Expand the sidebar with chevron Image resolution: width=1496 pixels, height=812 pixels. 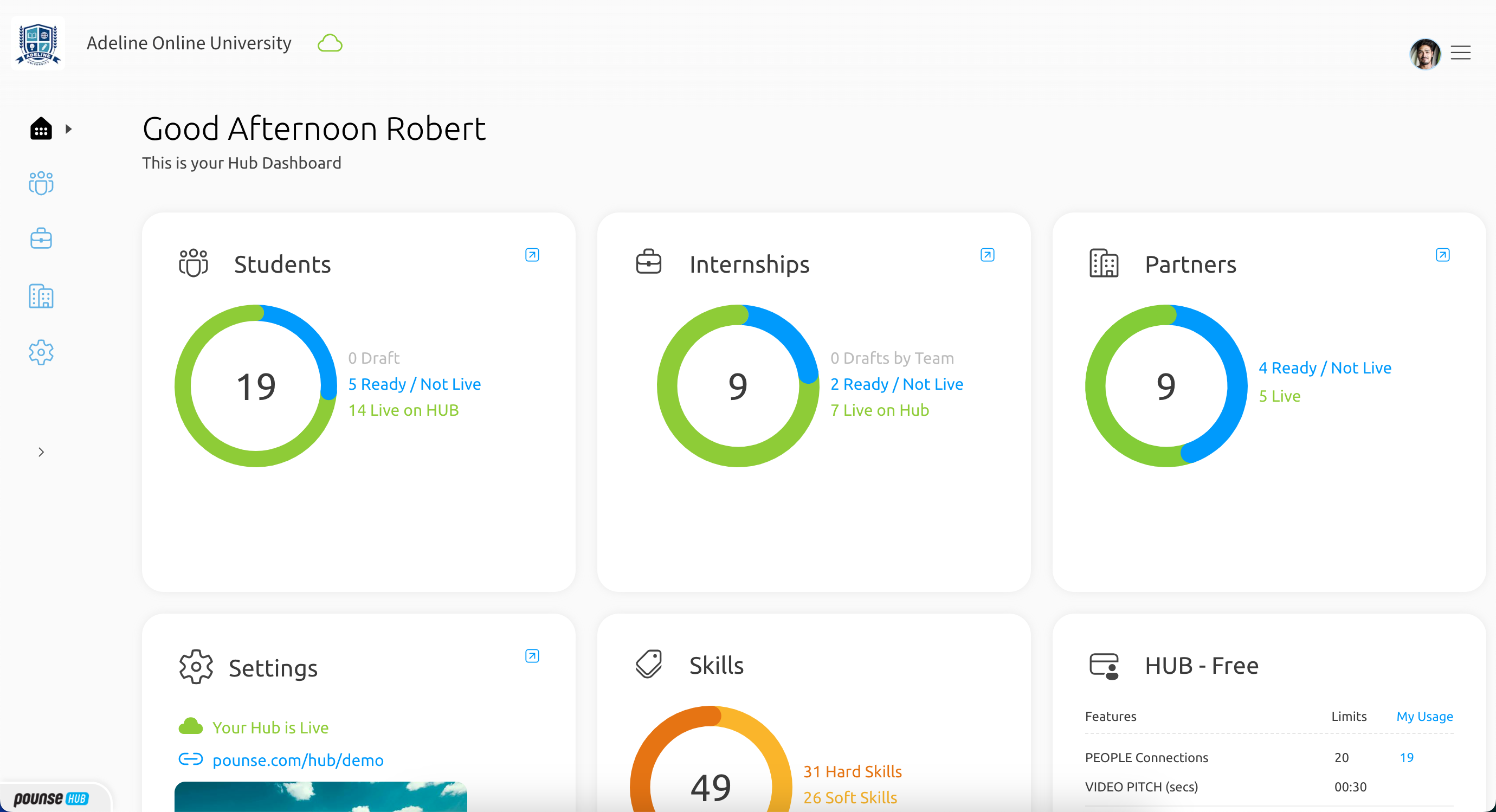(x=41, y=452)
